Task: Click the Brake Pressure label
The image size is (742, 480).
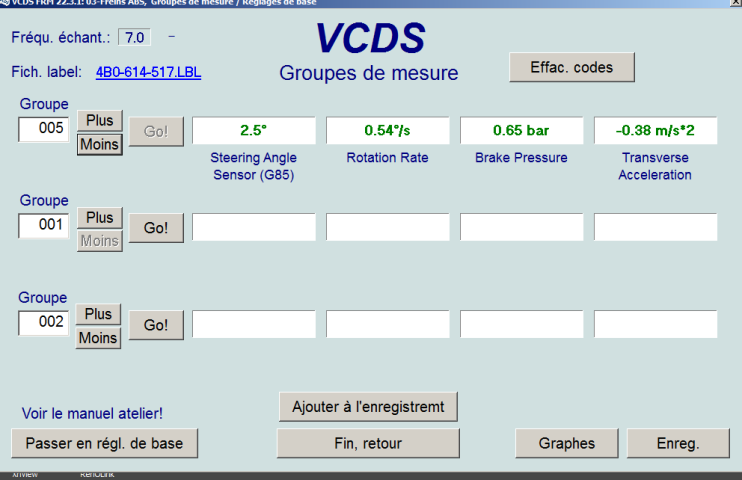Action: pos(521,158)
